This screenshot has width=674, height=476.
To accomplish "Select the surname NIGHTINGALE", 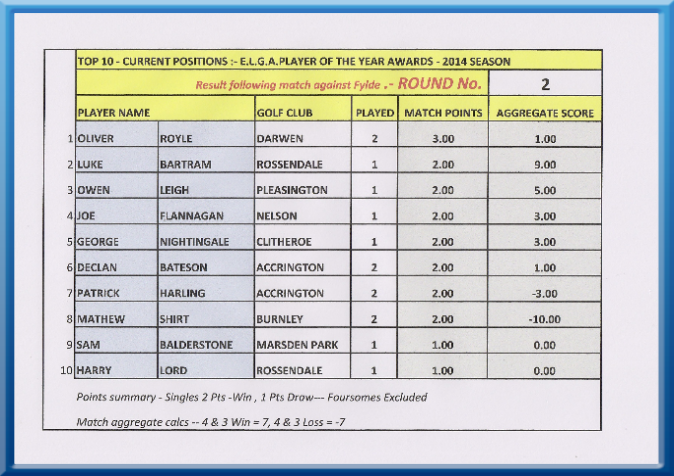I will point(194,242).
